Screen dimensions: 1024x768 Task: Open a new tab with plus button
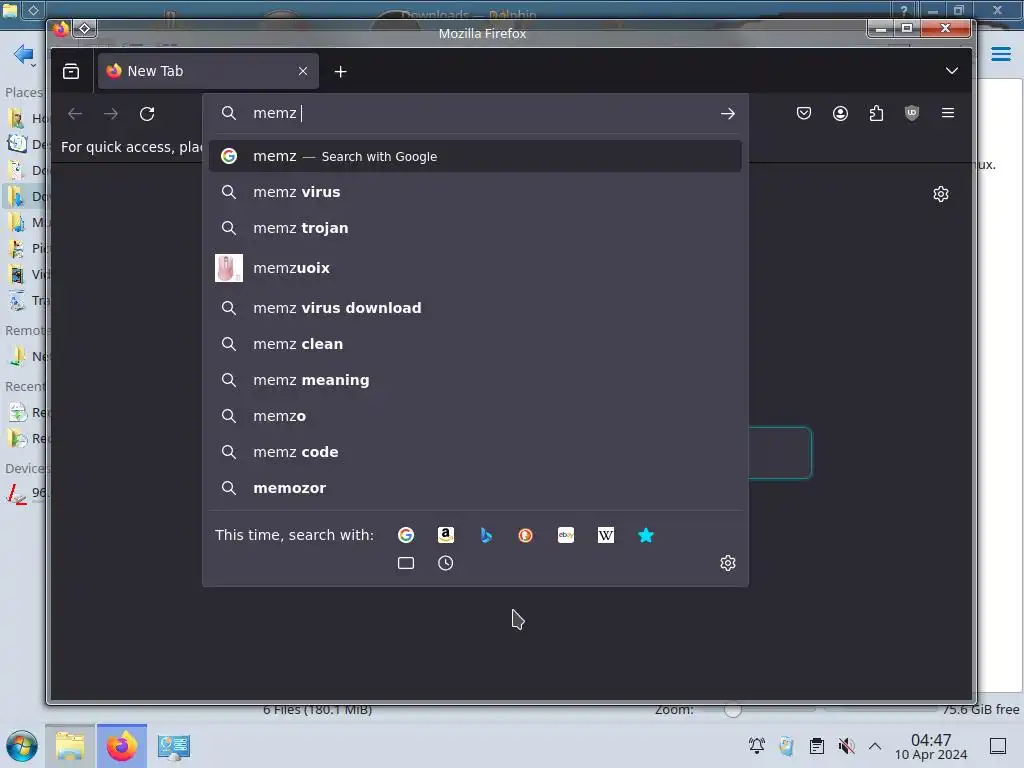pos(340,72)
